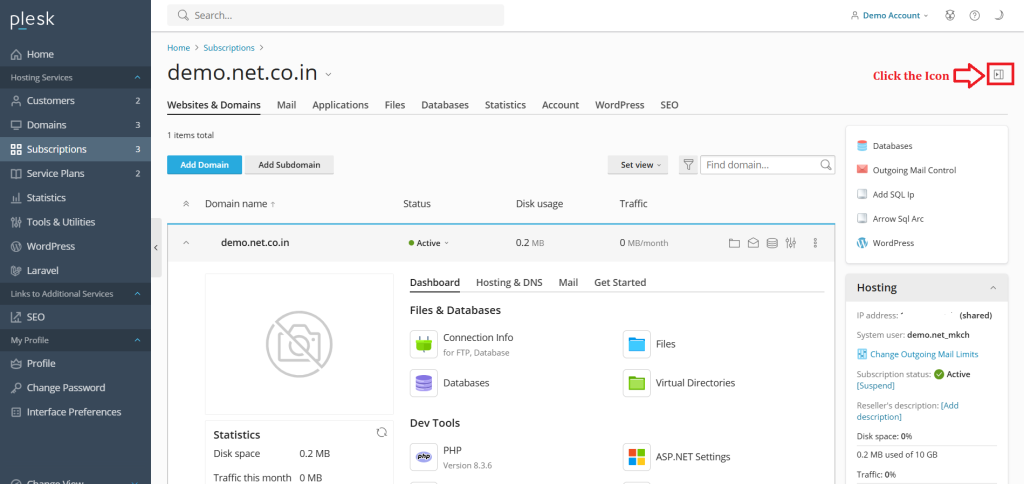Open the demo.net.co.in title dropdown arrow
The image size is (1024, 484).
pos(328,74)
